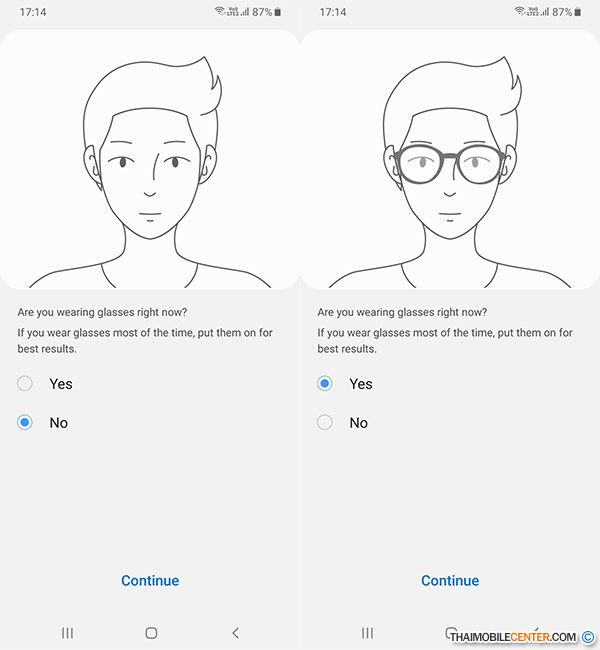Tap the battery icon in right status bar
The image size is (600, 650).
click(578, 12)
